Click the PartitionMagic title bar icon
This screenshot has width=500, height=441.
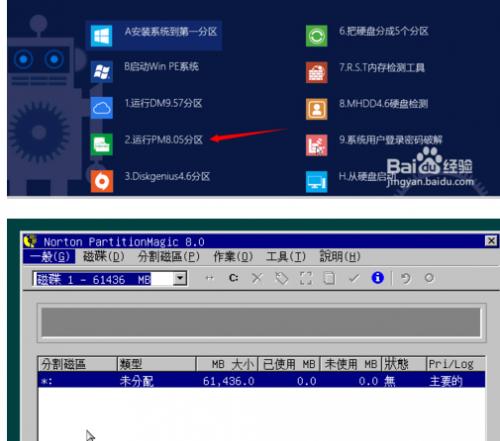point(30,241)
